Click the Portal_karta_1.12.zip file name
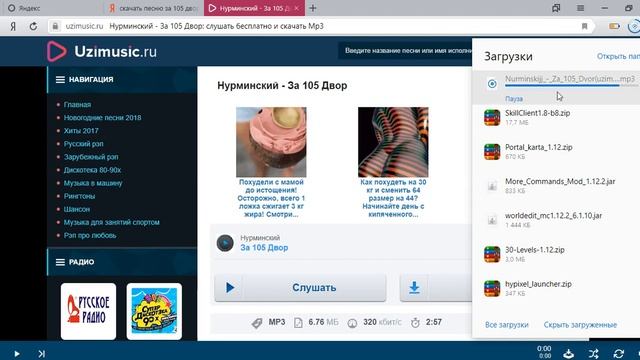640x360 pixels. [x=539, y=147]
